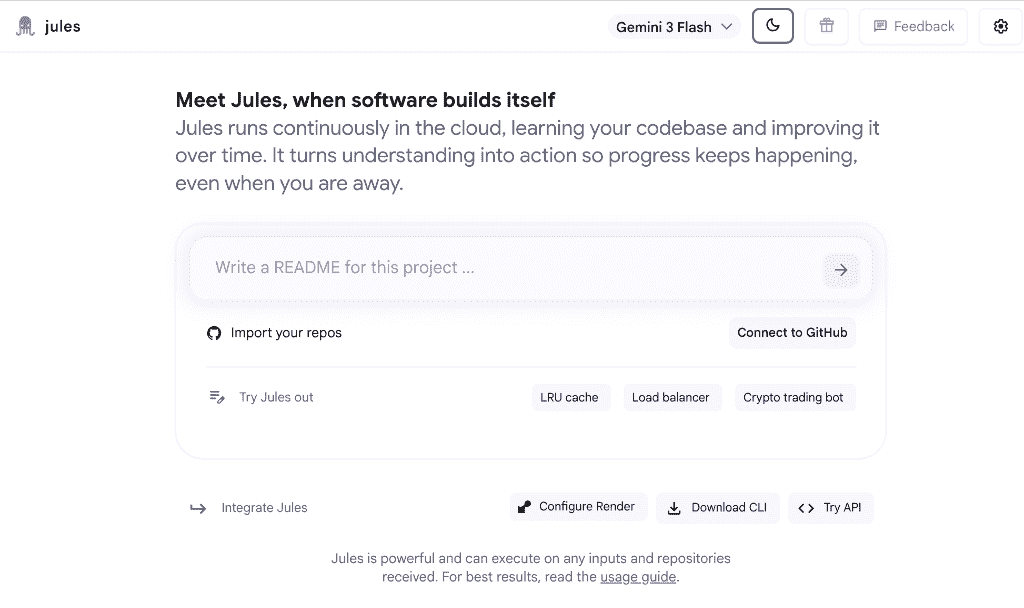Viewport: 1024px width, 608px height.
Task: Click the Integrate Jules arrow icon
Action: pos(198,508)
